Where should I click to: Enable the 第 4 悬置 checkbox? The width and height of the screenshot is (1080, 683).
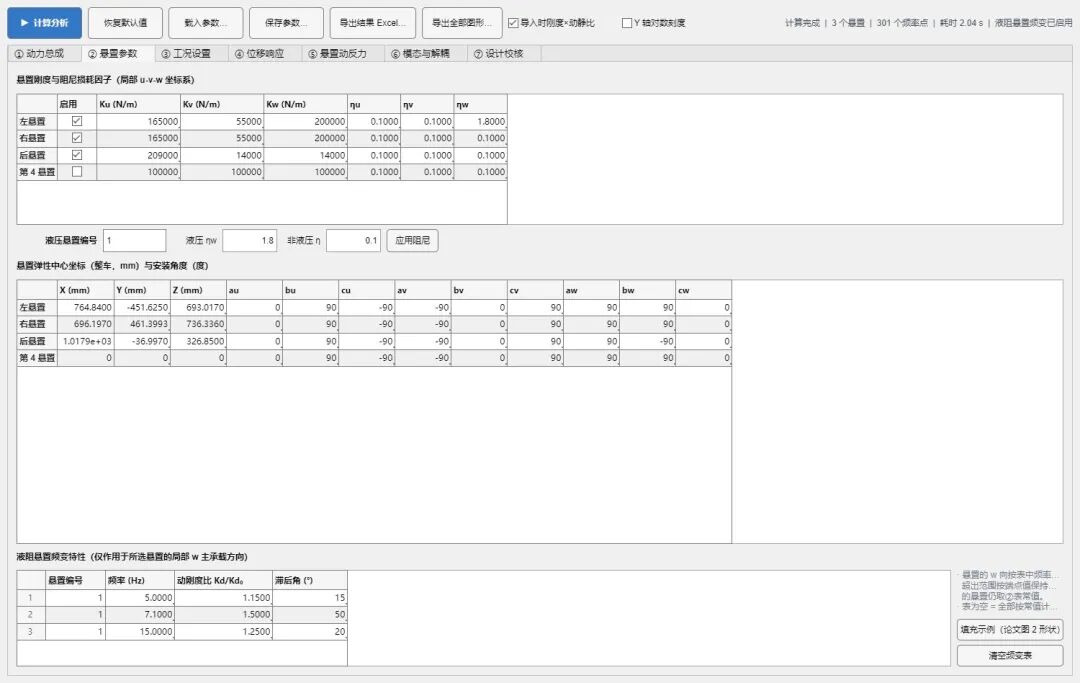coord(77,171)
